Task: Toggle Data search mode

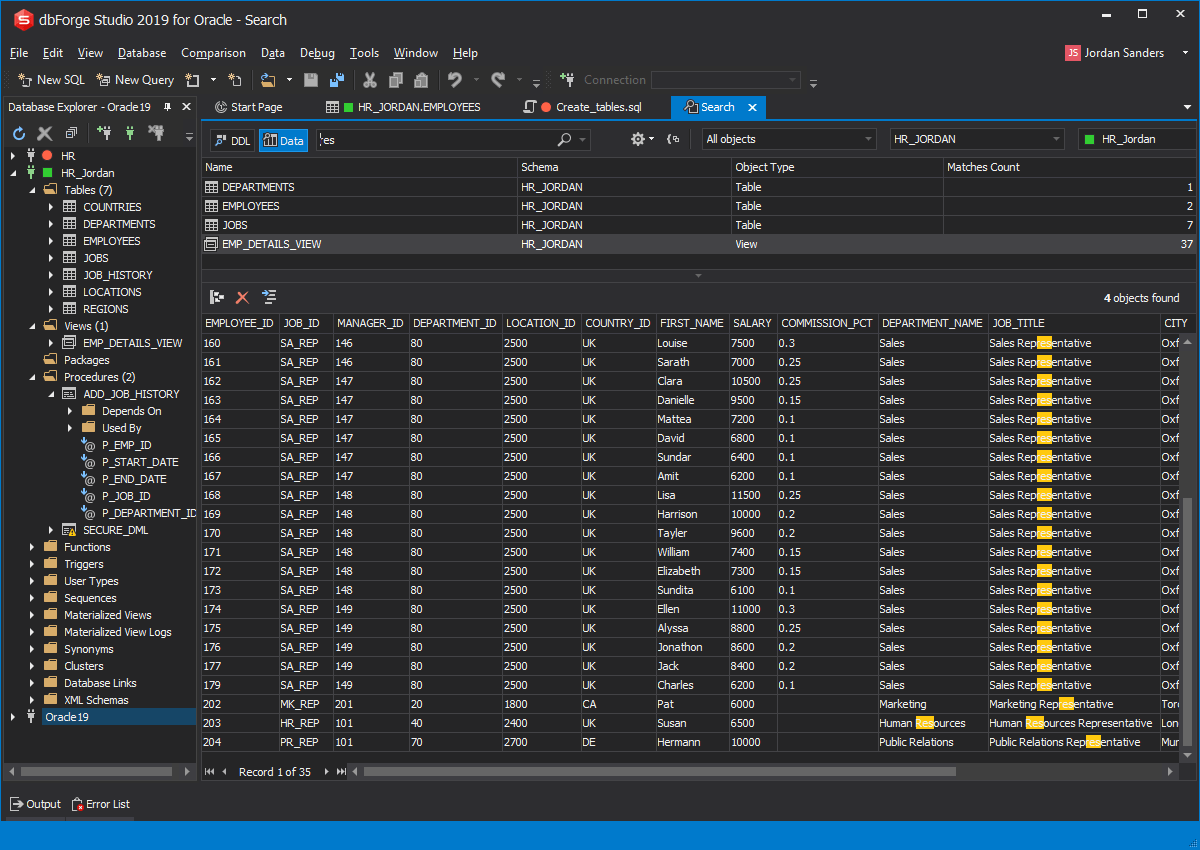Action: [283, 140]
